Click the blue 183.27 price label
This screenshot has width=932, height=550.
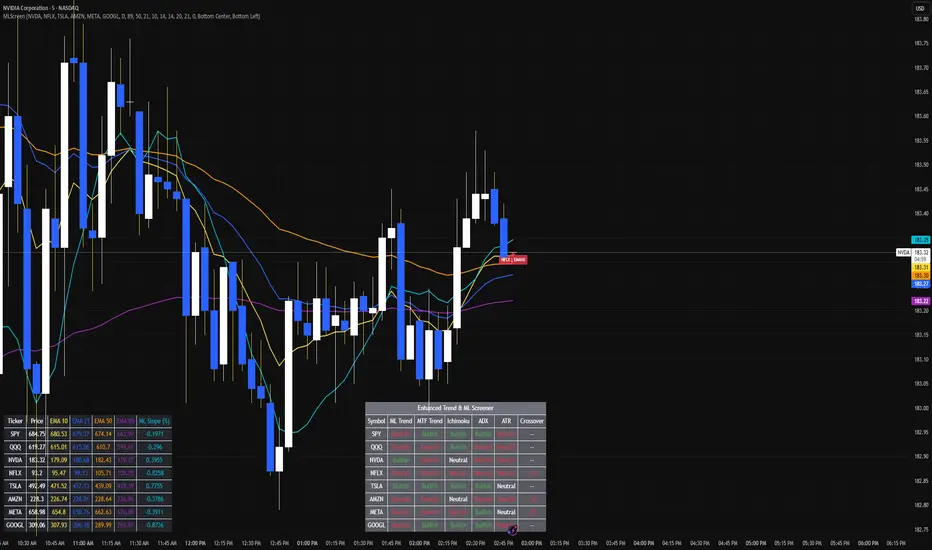pos(921,284)
